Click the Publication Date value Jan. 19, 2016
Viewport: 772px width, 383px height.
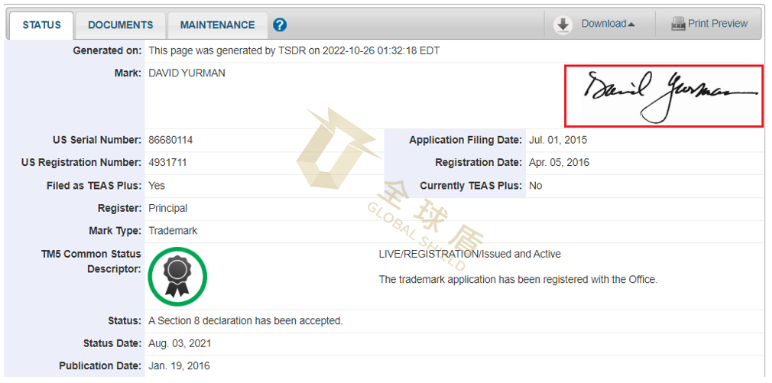[x=179, y=366]
